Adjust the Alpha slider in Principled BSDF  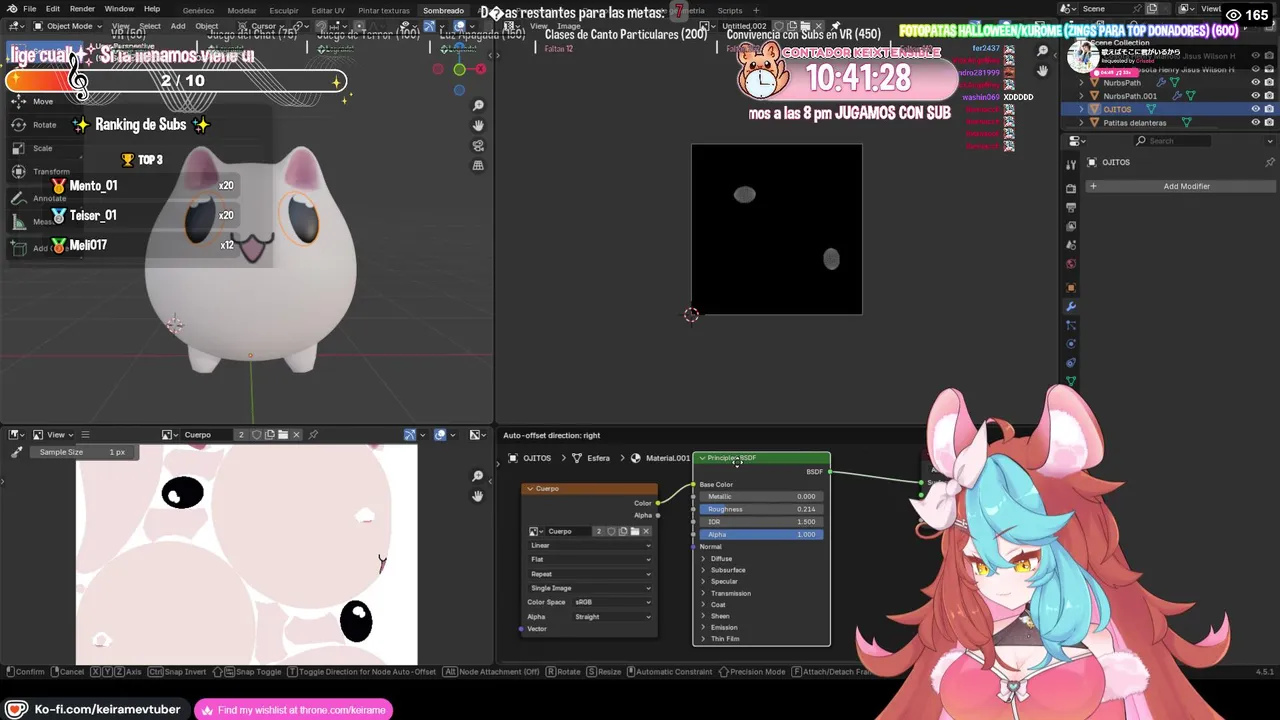tap(761, 534)
